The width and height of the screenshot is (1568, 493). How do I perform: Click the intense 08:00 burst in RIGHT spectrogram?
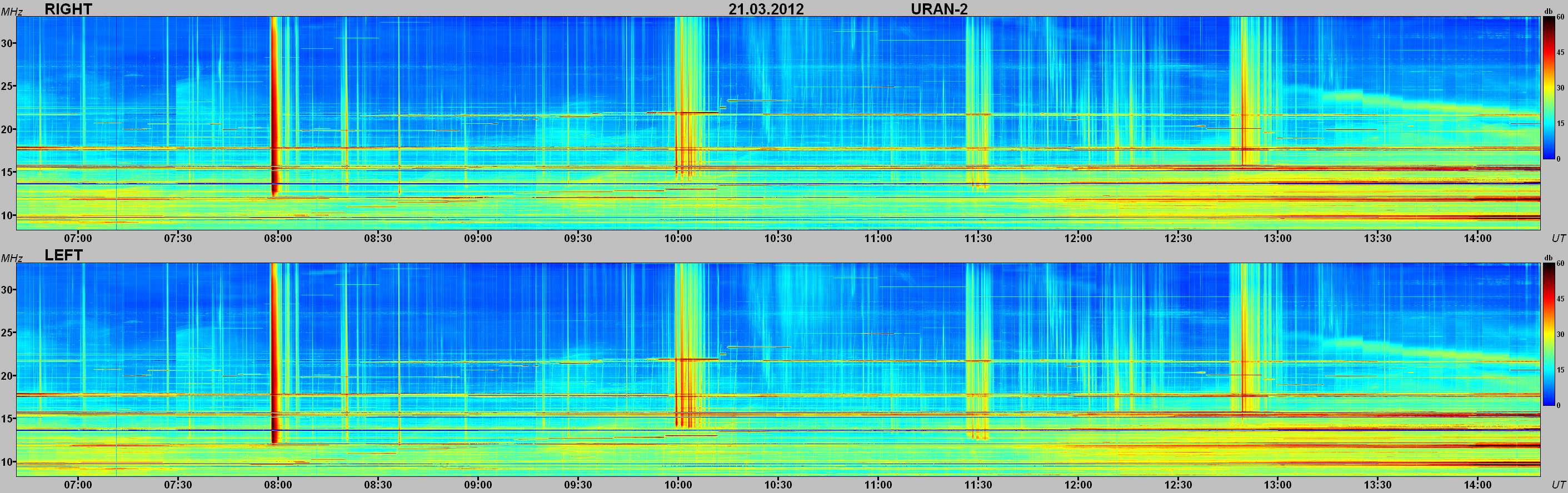pos(274,109)
